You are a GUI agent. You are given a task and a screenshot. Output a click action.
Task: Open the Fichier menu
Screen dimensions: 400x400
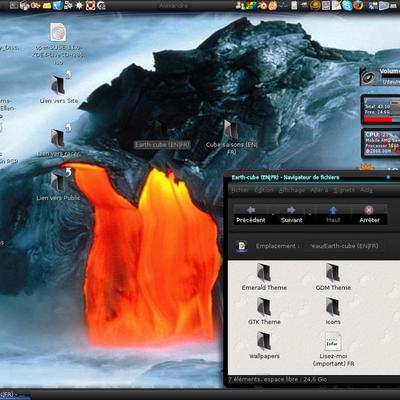pos(240,190)
